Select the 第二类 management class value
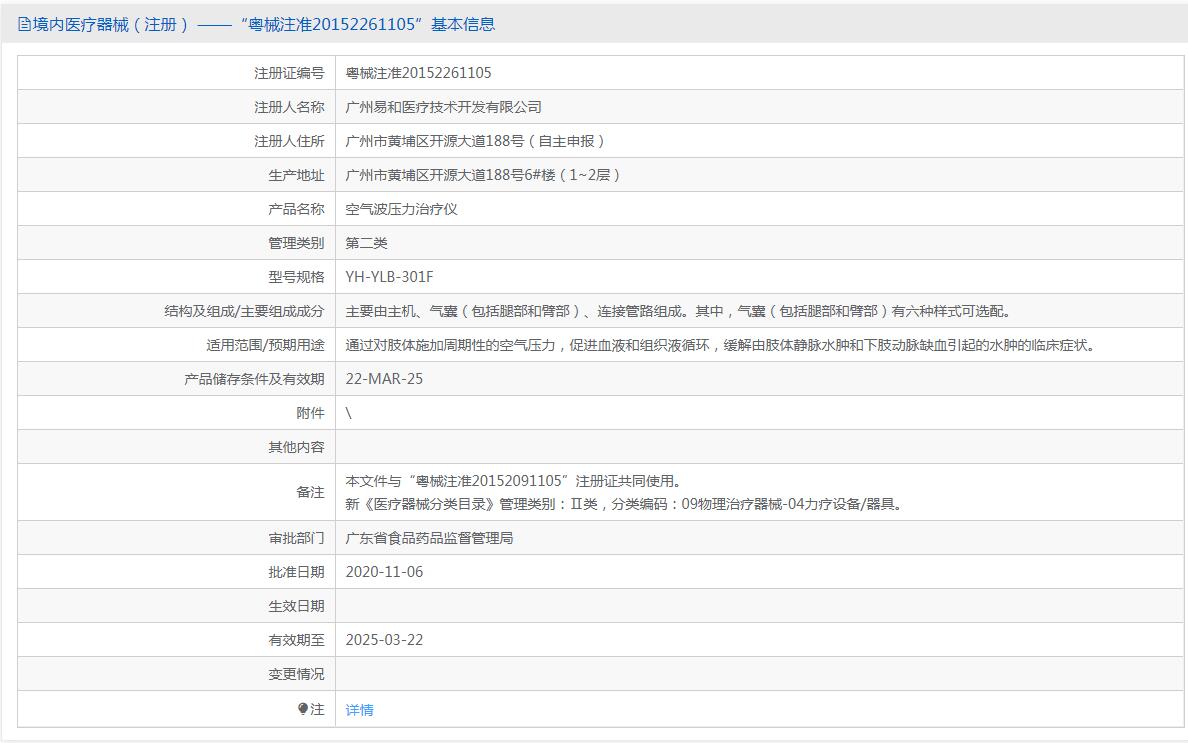Viewport: 1188px width, 743px height. [x=367, y=243]
